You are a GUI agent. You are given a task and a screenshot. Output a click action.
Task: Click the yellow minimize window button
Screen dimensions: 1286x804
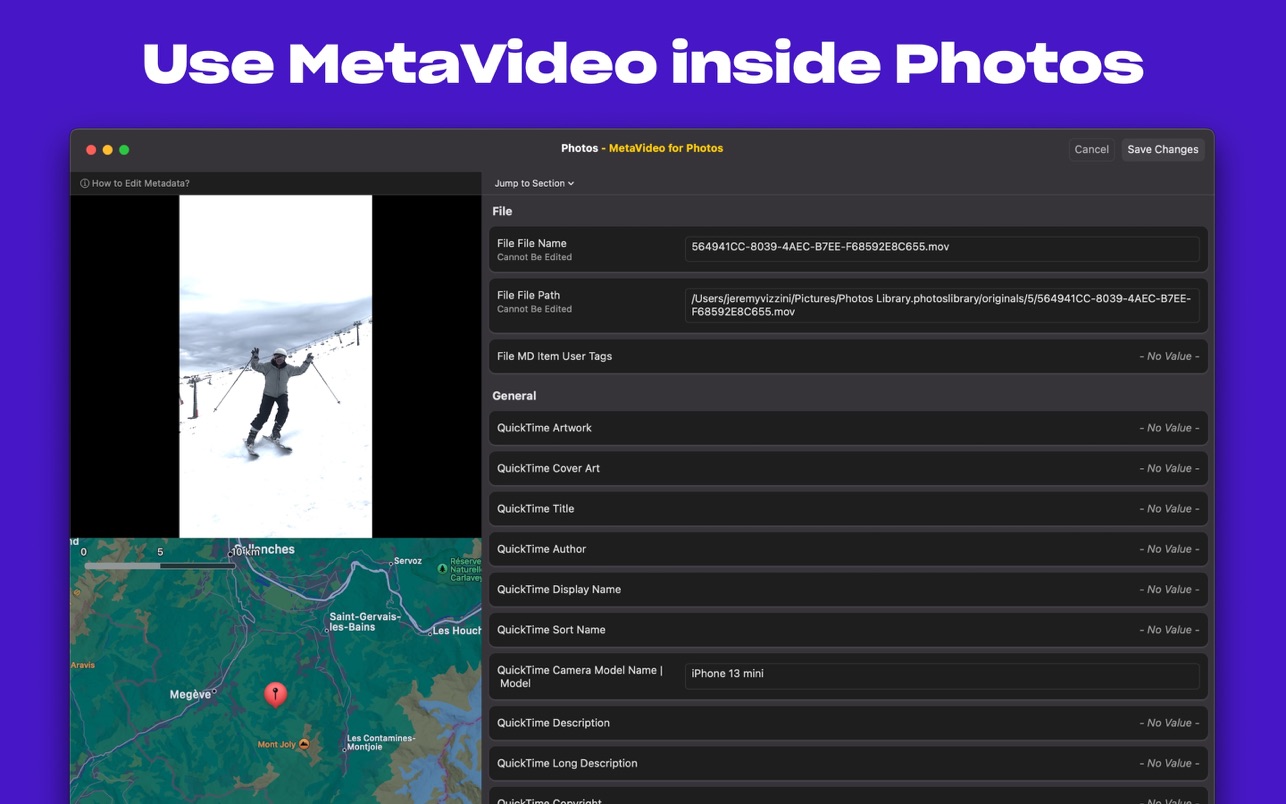[108, 150]
